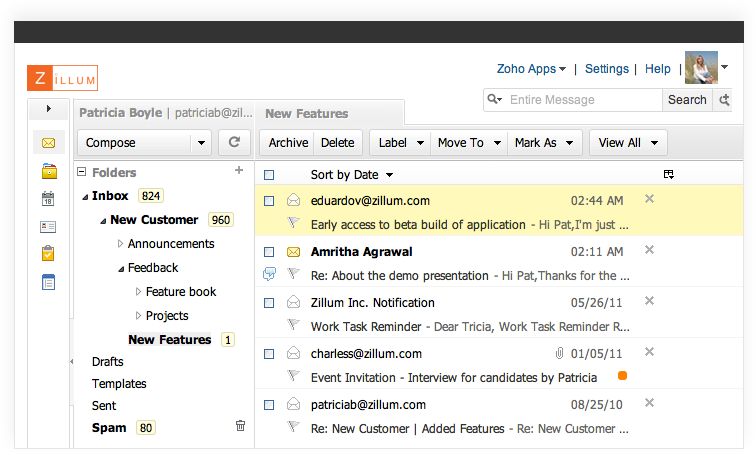Flag the eduardov@zillum.com message
This screenshot has height=454, width=756.
pyautogui.click(x=294, y=225)
